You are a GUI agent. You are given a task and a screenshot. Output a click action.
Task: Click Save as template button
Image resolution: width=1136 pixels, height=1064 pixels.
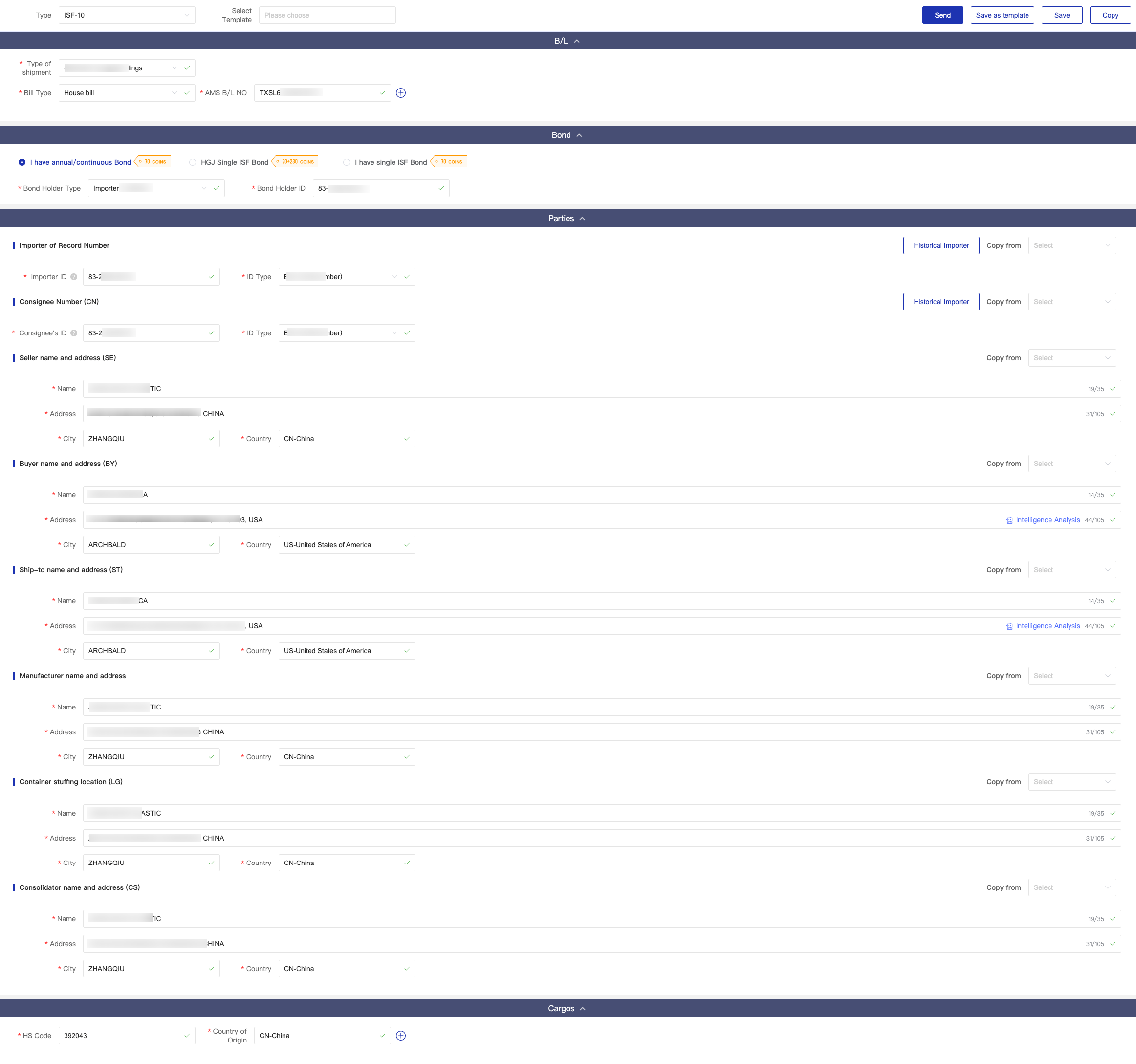click(1002, 16)
